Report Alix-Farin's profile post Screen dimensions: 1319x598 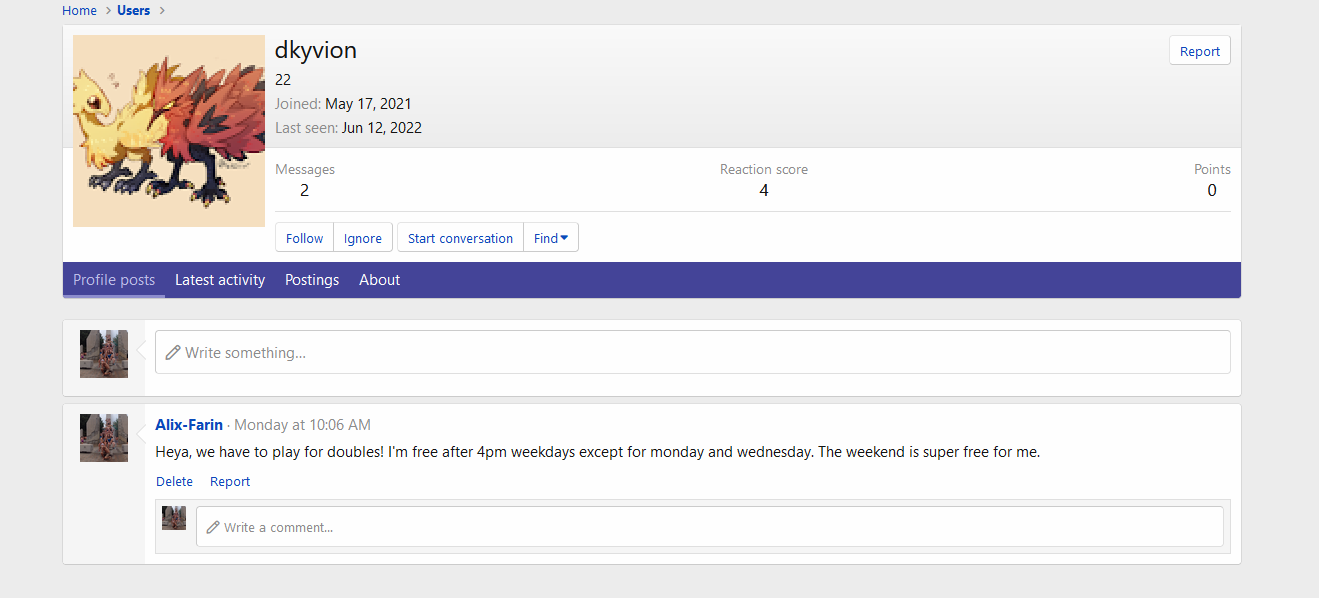tap(230, 481)
